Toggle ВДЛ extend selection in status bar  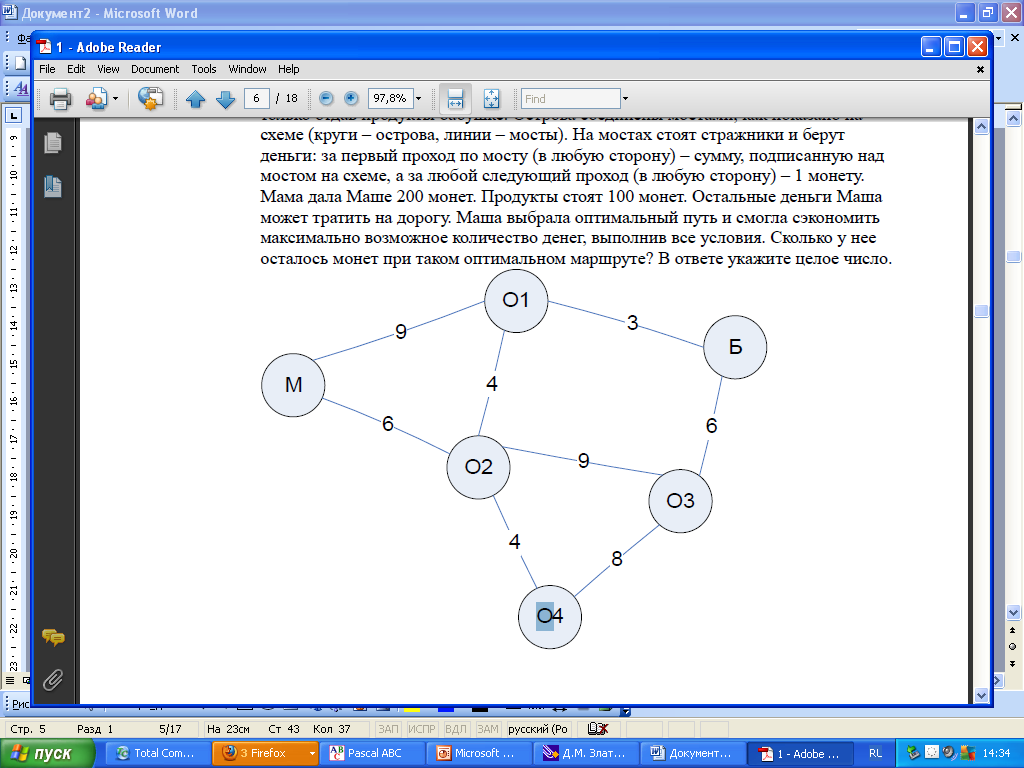[x=455, y=729]
